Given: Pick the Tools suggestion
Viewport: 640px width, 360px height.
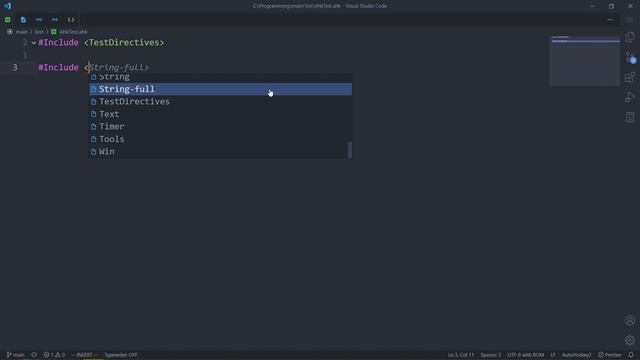Looking at the screenshot, I should (220, 139).
